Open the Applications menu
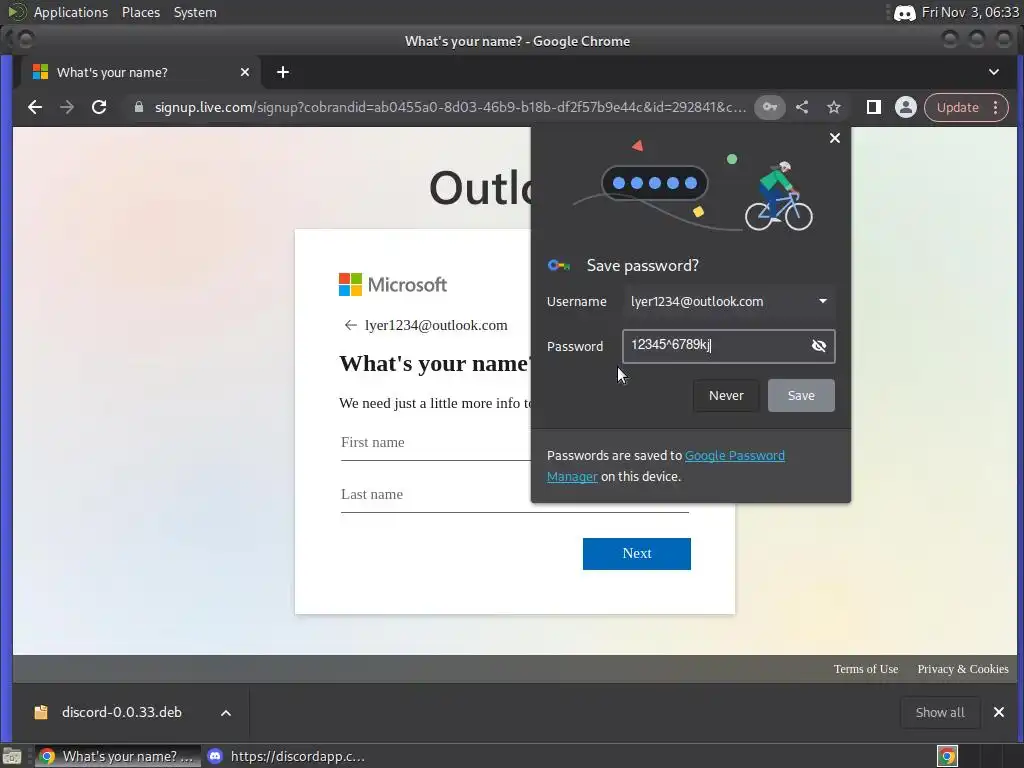The height and width of the screenshot is (768, 1024). (71, 12)
